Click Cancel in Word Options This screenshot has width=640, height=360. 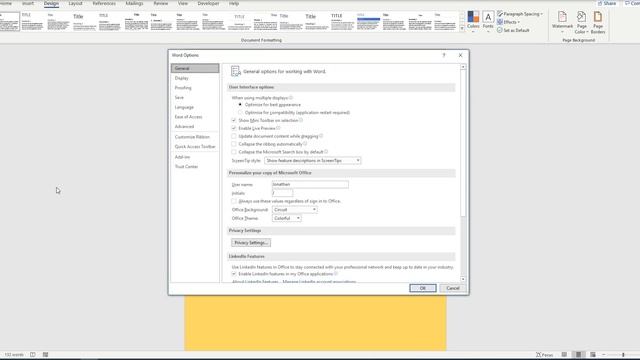pos(453,288)
